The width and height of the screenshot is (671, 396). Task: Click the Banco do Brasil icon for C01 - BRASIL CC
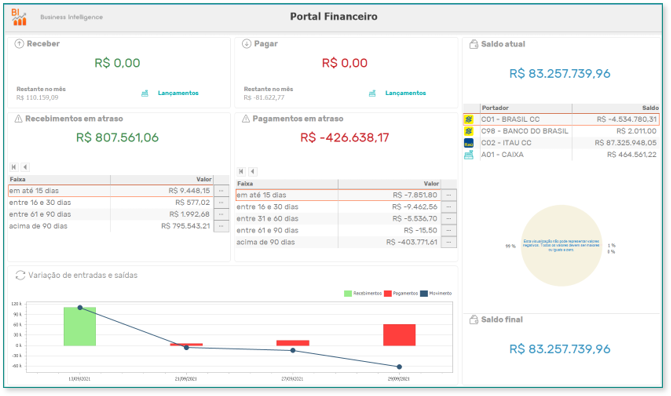469,119
